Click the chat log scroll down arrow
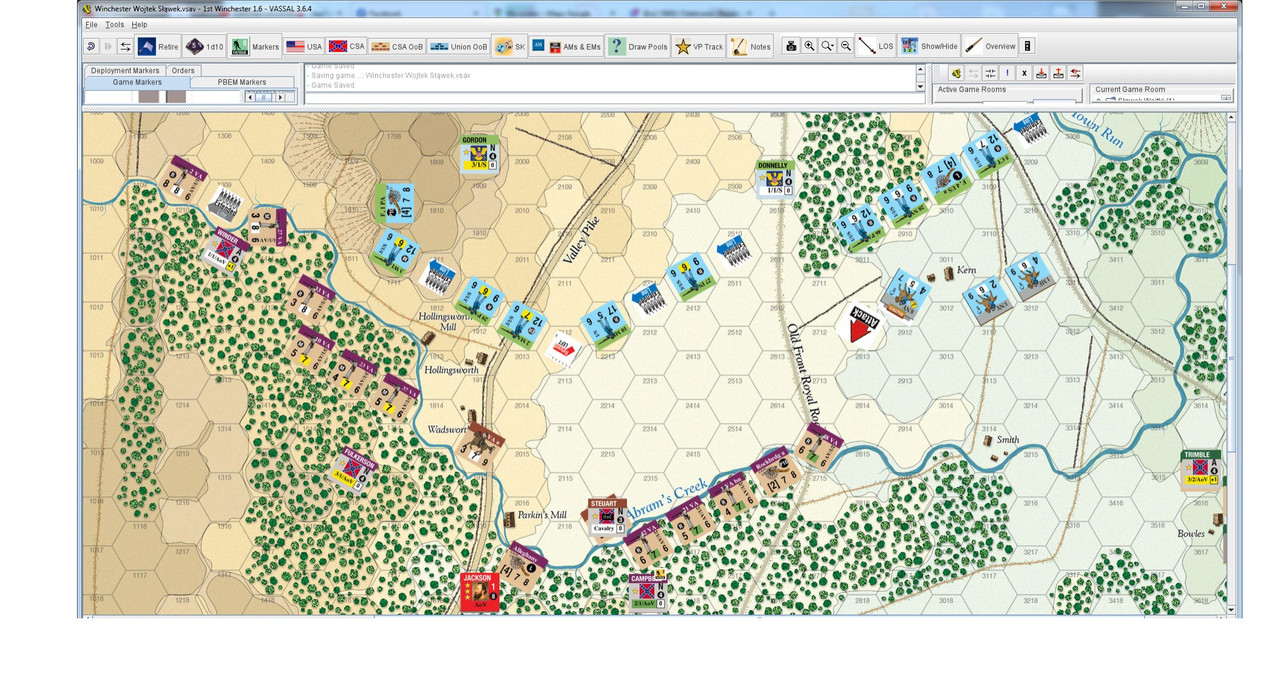1280x697 pixels. (x=921, y=87)
